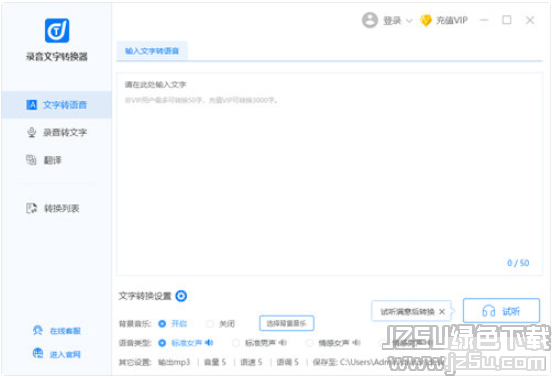Select the 标准男声 voice type
Screen dimensions: 552x376
tap(236, 343)
